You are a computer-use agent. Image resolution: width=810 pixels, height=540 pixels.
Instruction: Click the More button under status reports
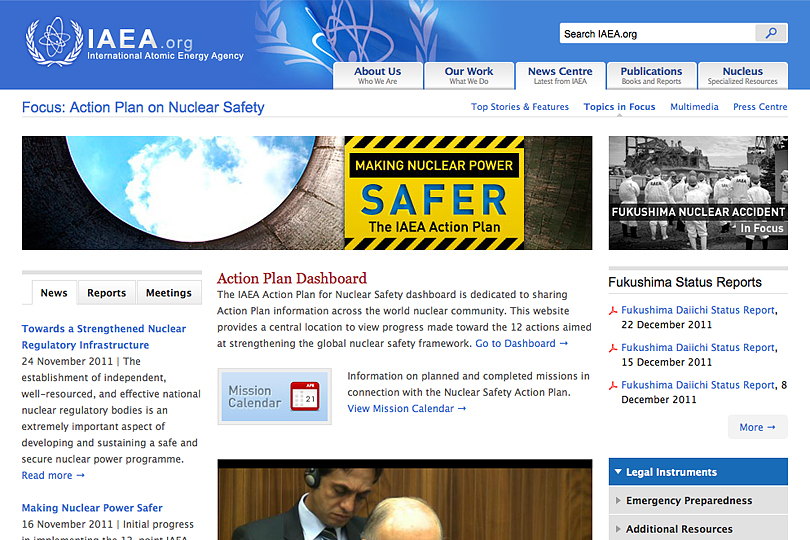[757, 427]
